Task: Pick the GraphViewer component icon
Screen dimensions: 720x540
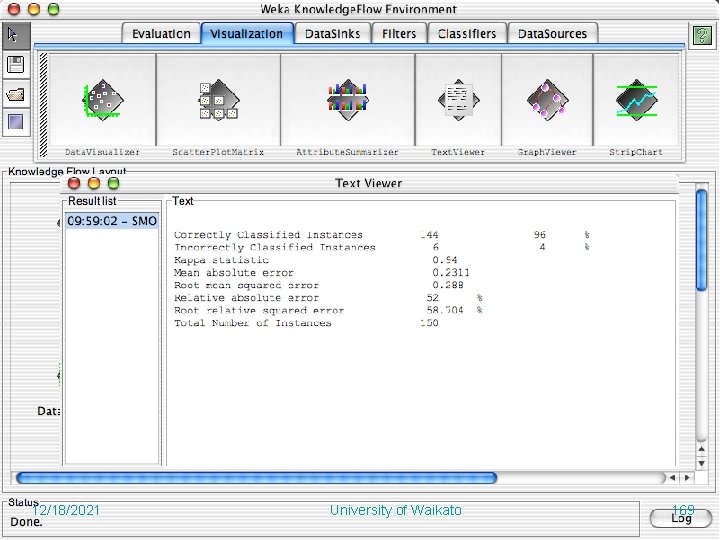Action: (x=547, y=100)
